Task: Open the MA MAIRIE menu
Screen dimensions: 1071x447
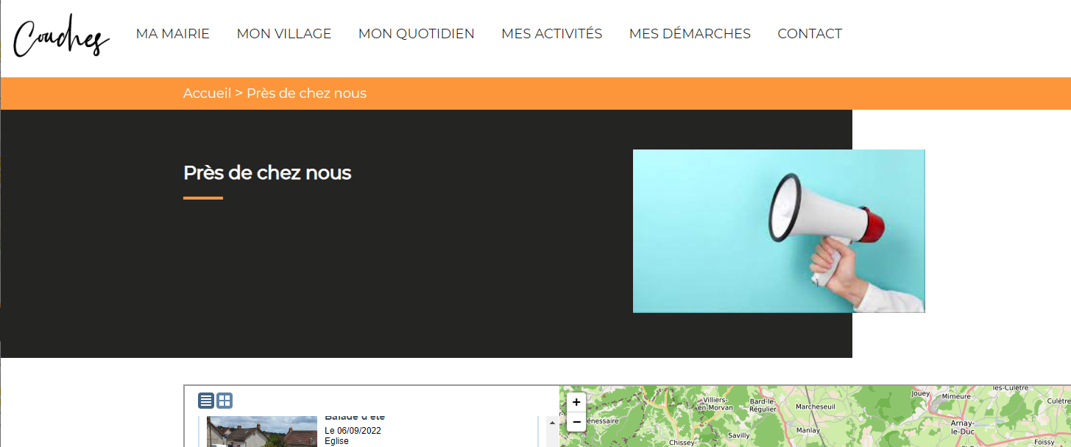Action: 173,33
